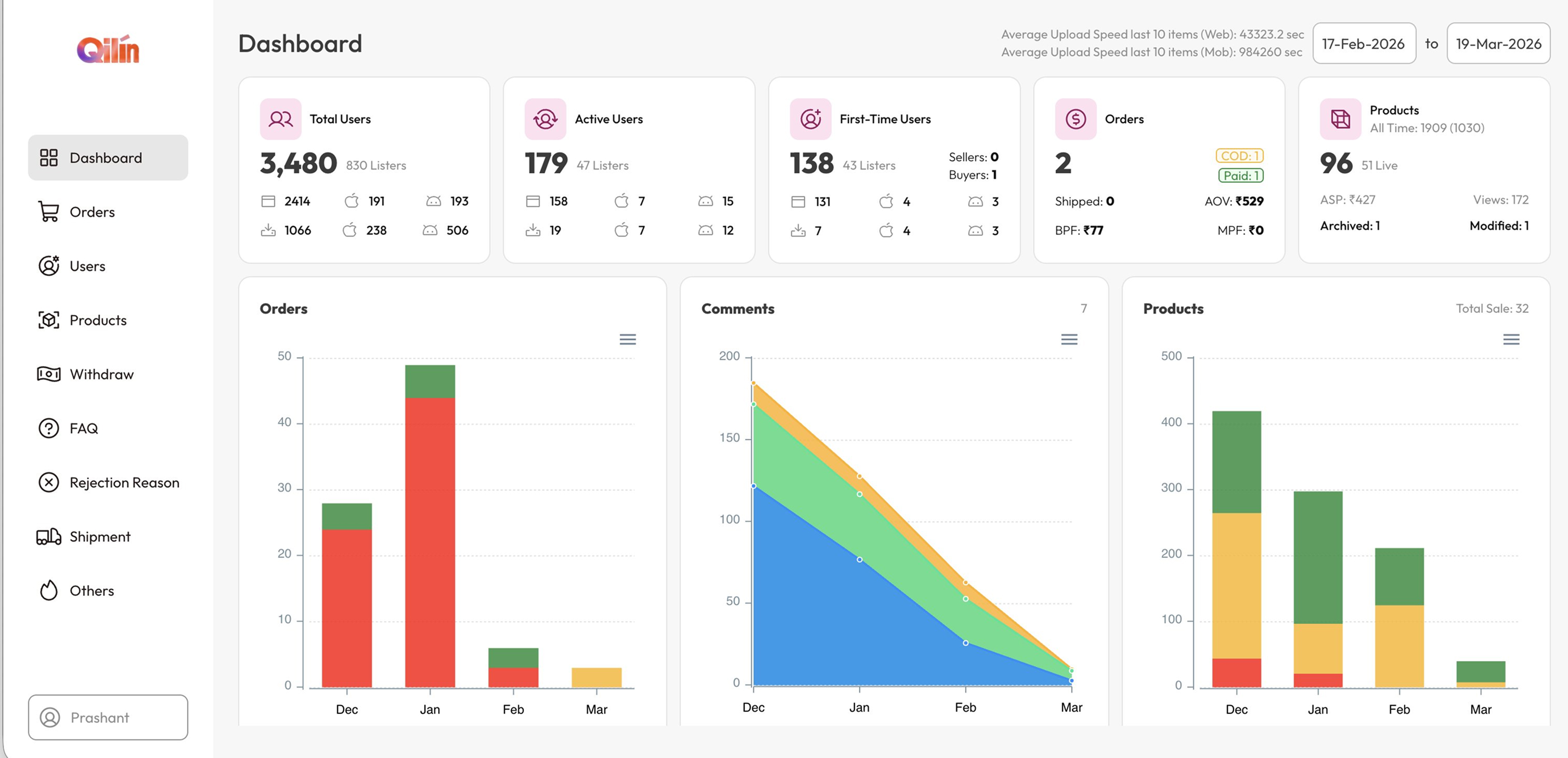Click the All Time: 1909 (1030) text
This screenshot has height=758, width=1568.
pos(1427,128)
